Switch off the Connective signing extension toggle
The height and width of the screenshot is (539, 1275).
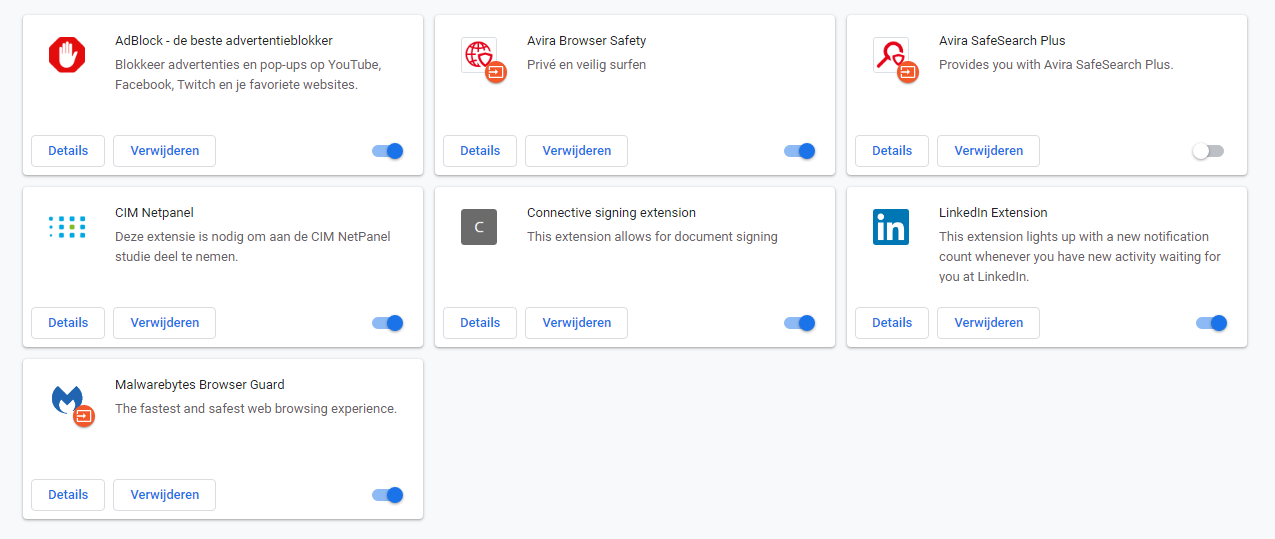pyautogui.click(x=800, y=323)
